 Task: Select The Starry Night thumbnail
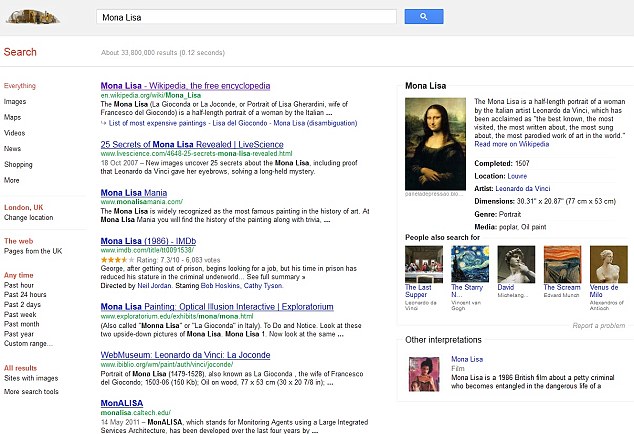click(x=470, y=264)
